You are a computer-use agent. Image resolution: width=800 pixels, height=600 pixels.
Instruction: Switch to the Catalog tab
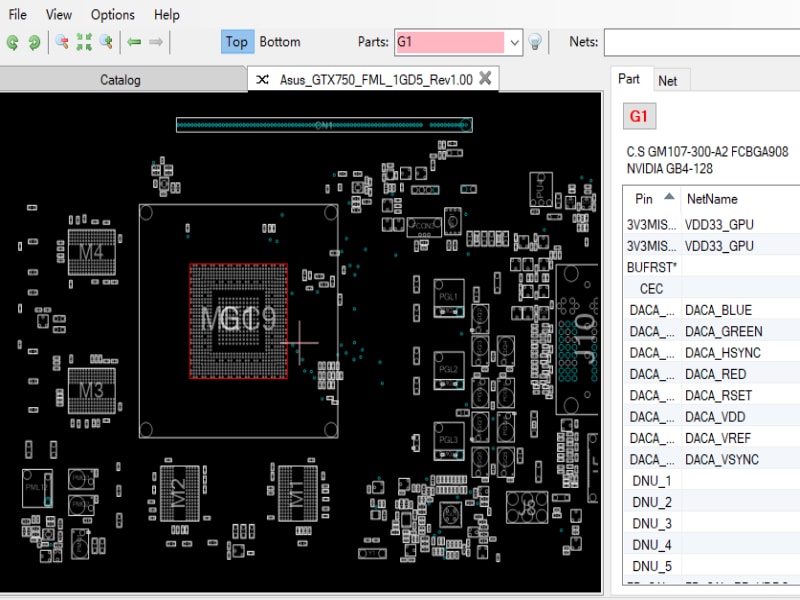click(120, 80)
